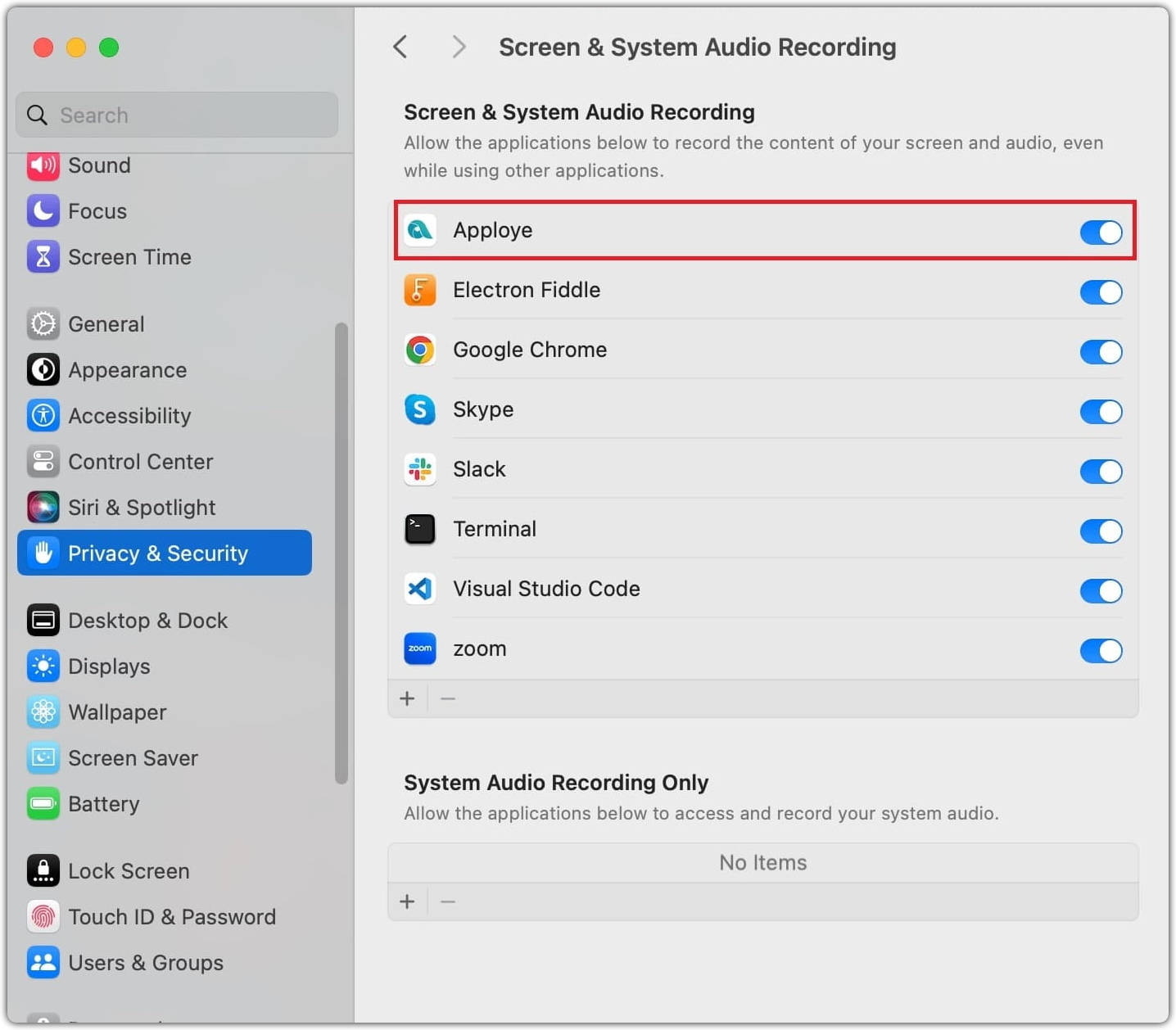Turn off Google Chrome recording switch
This screenshot has width=1176, height=1030.
coord(1101,352)
